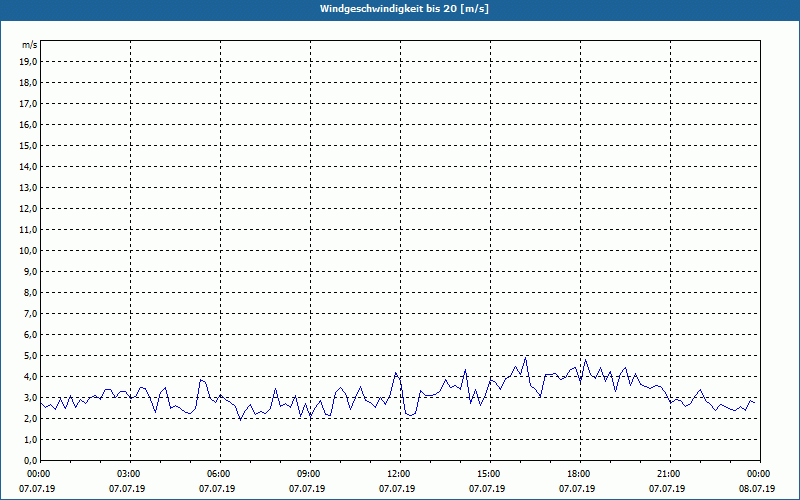This screenshot has width=800, height=500.
Task: Click the 17,0 y-axis label
Action: pos(29,104)
